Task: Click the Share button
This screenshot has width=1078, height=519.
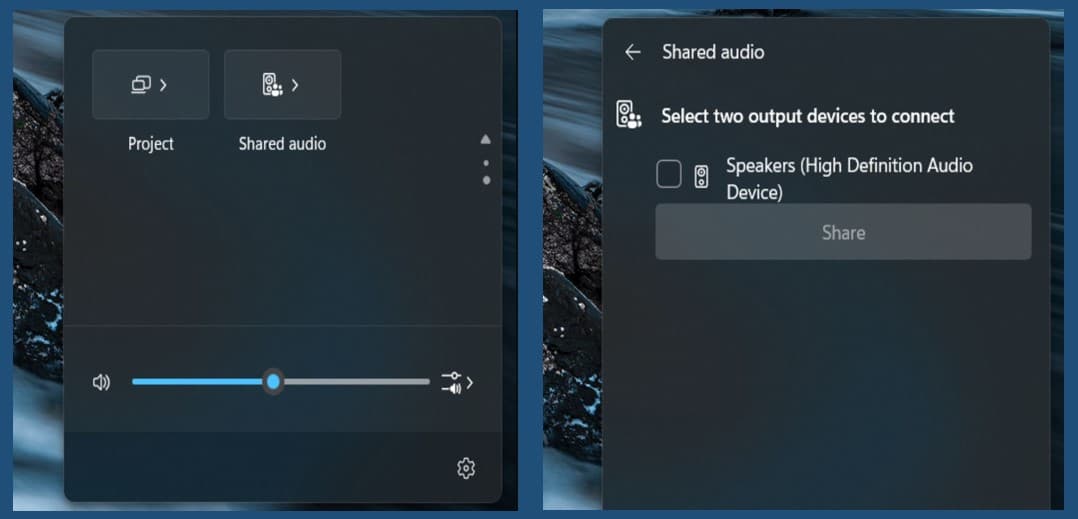Action: pyautogui.click(x=844, y=232)
